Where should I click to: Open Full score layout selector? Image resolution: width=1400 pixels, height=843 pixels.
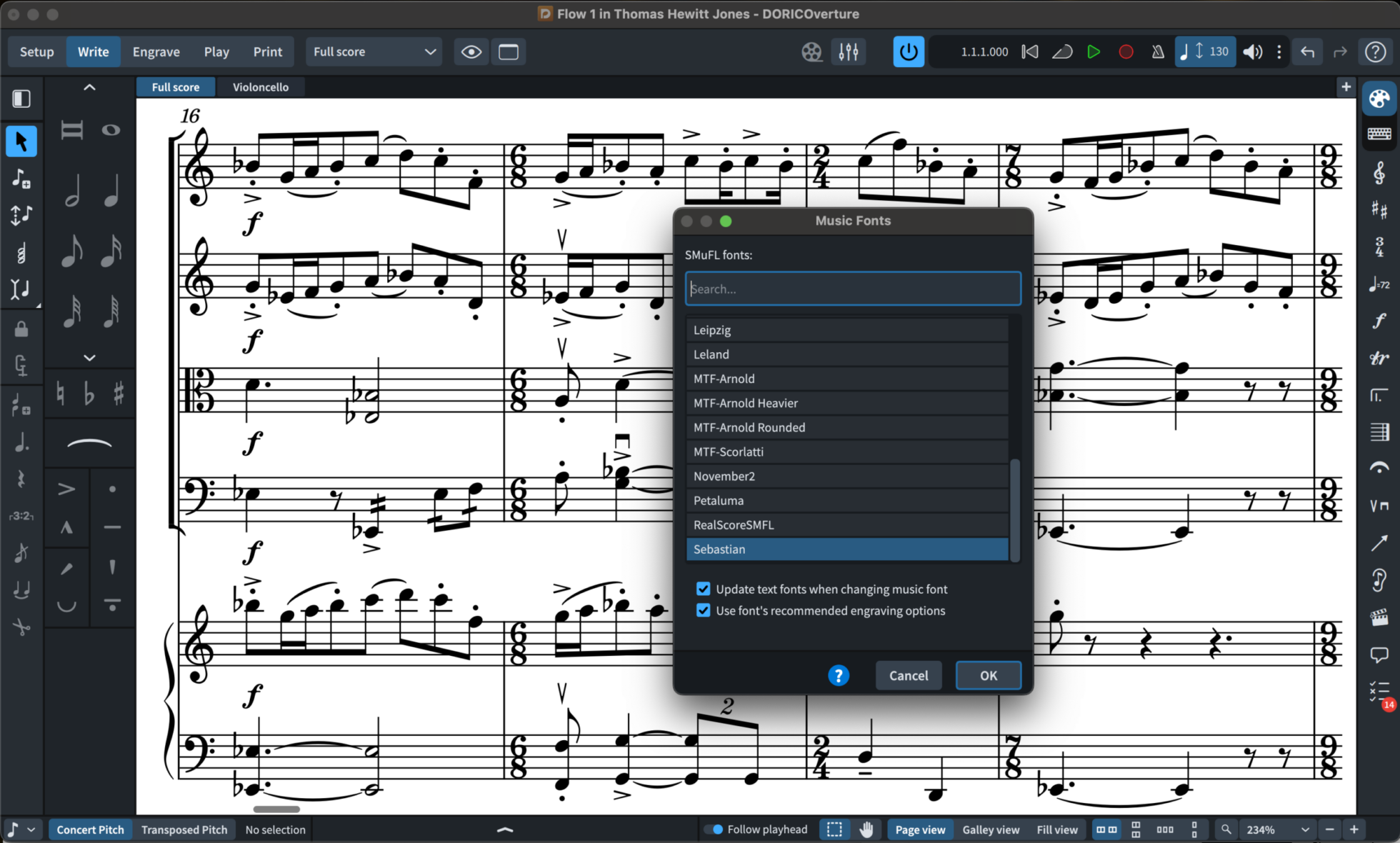[x=374, y=51]
